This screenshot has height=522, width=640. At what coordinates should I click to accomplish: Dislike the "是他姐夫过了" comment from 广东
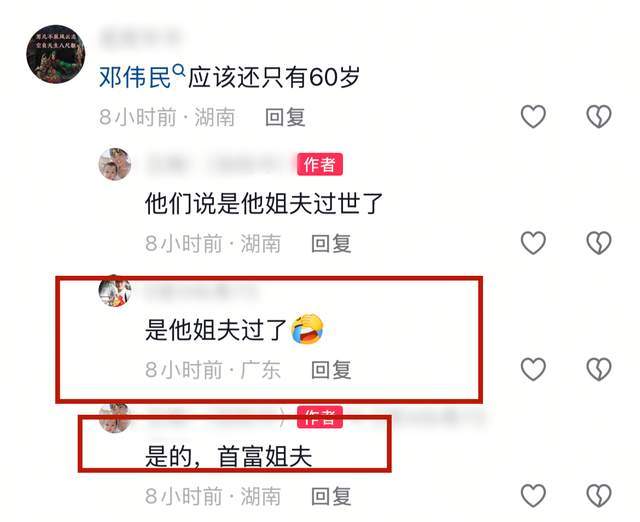click(x=599, y=369)
